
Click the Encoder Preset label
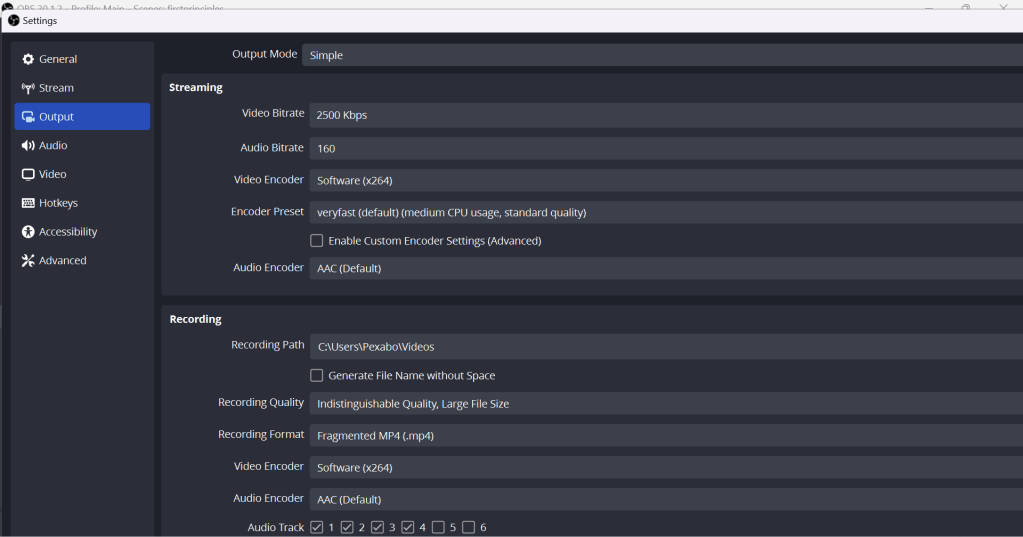click(x=267, y=211)
